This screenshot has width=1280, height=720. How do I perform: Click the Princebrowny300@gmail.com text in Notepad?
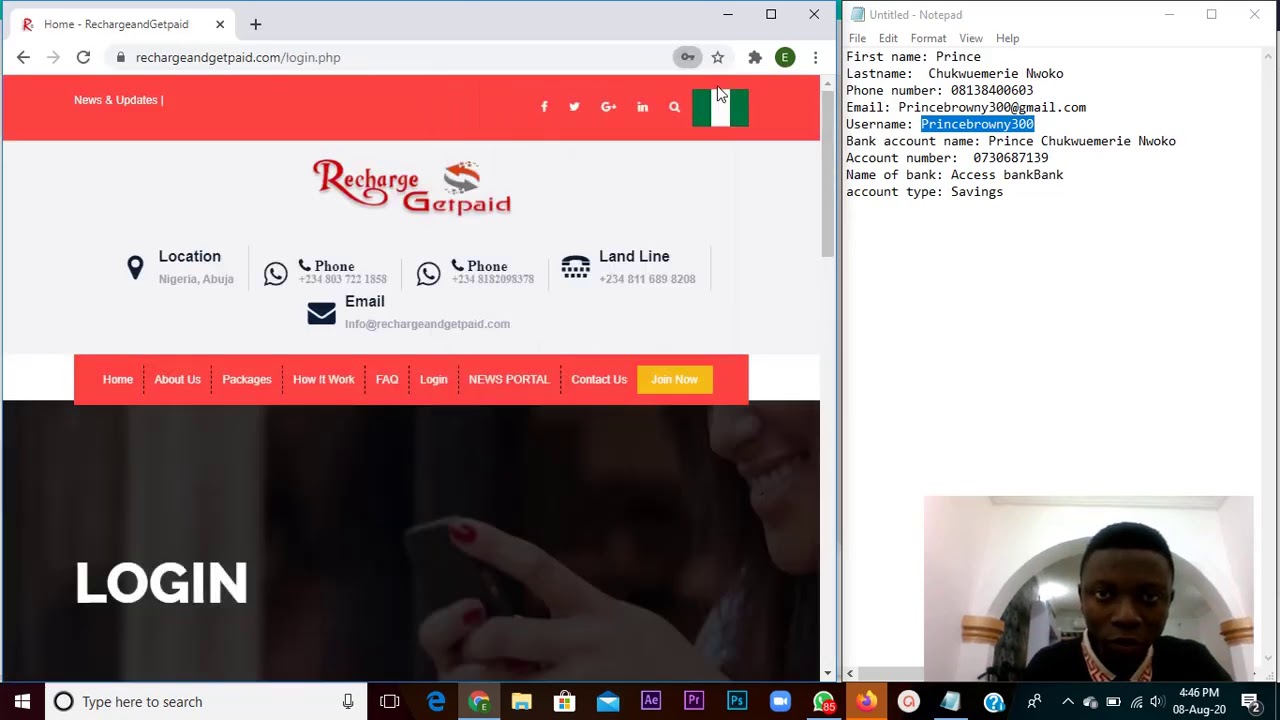[x=992, y=107]
